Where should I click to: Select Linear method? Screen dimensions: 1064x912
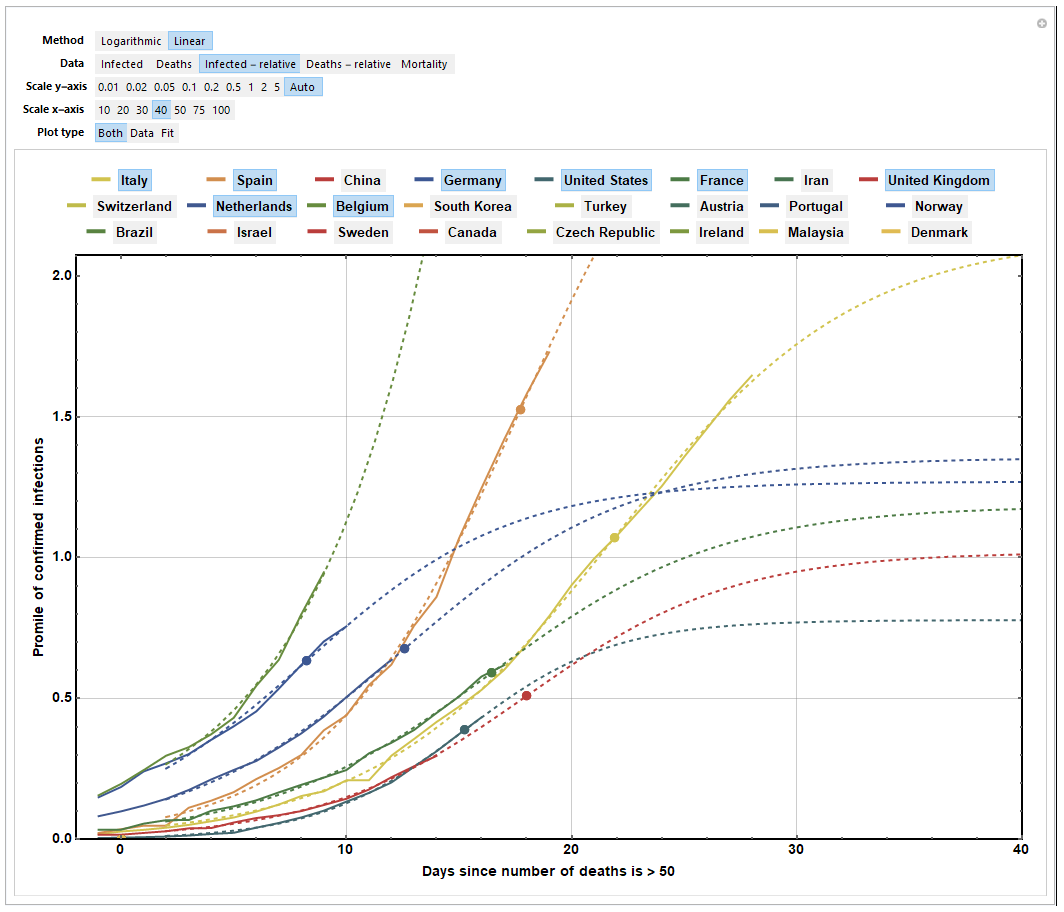point(189,41)
